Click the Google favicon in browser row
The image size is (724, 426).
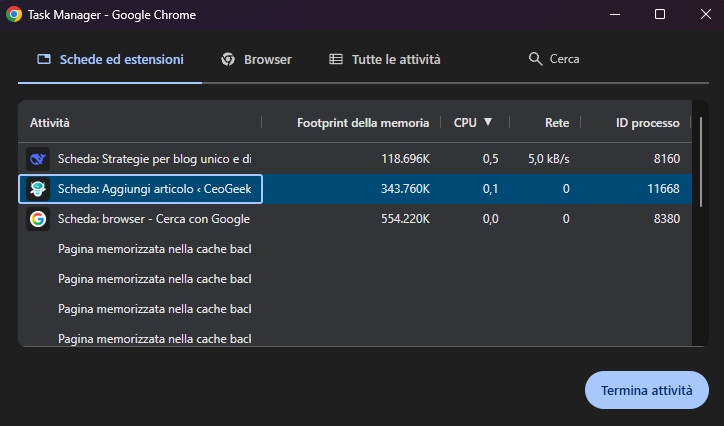(x=38, y=219)
